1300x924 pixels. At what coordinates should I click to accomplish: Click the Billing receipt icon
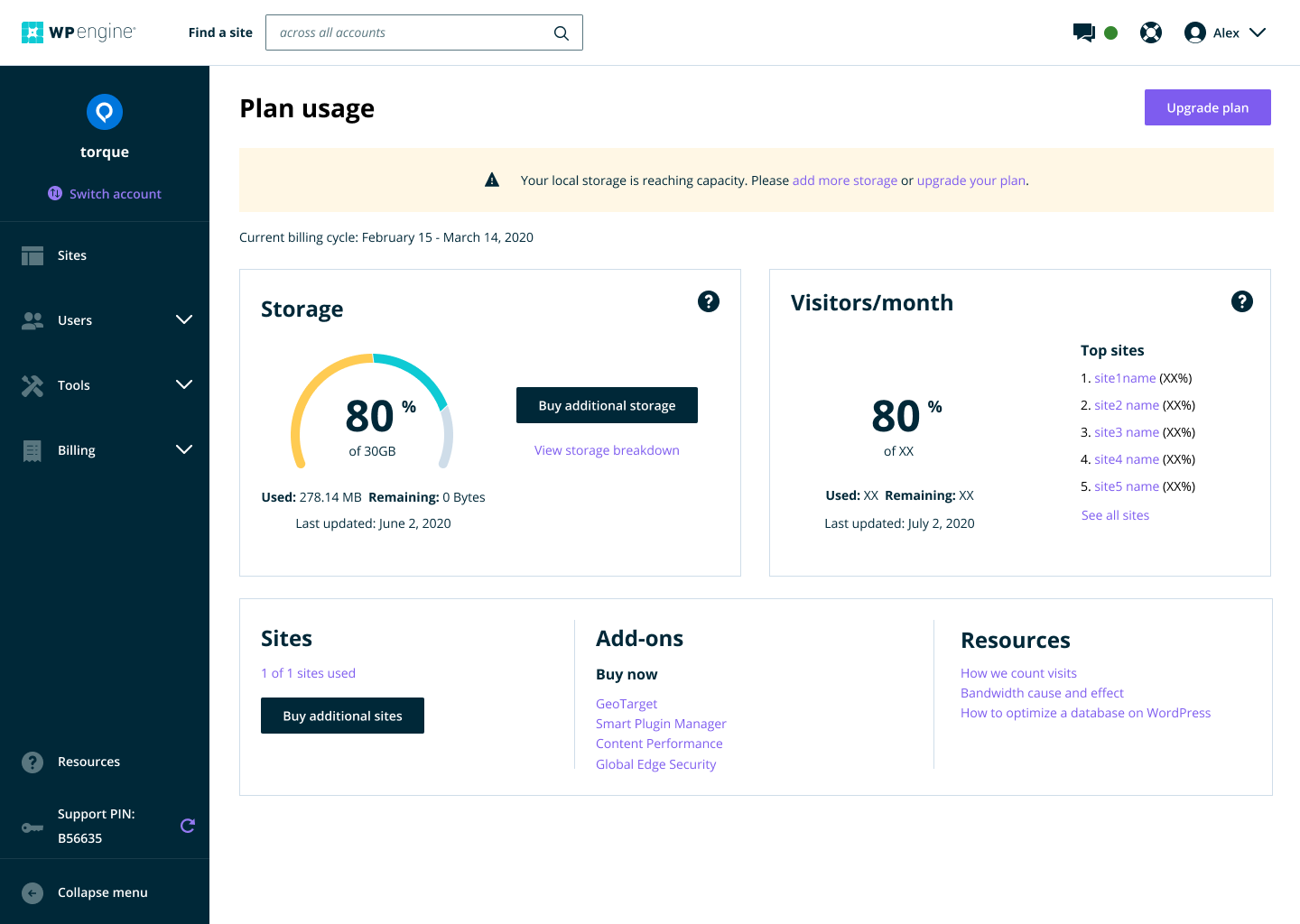pyautogui.click(x=32, y=450)
